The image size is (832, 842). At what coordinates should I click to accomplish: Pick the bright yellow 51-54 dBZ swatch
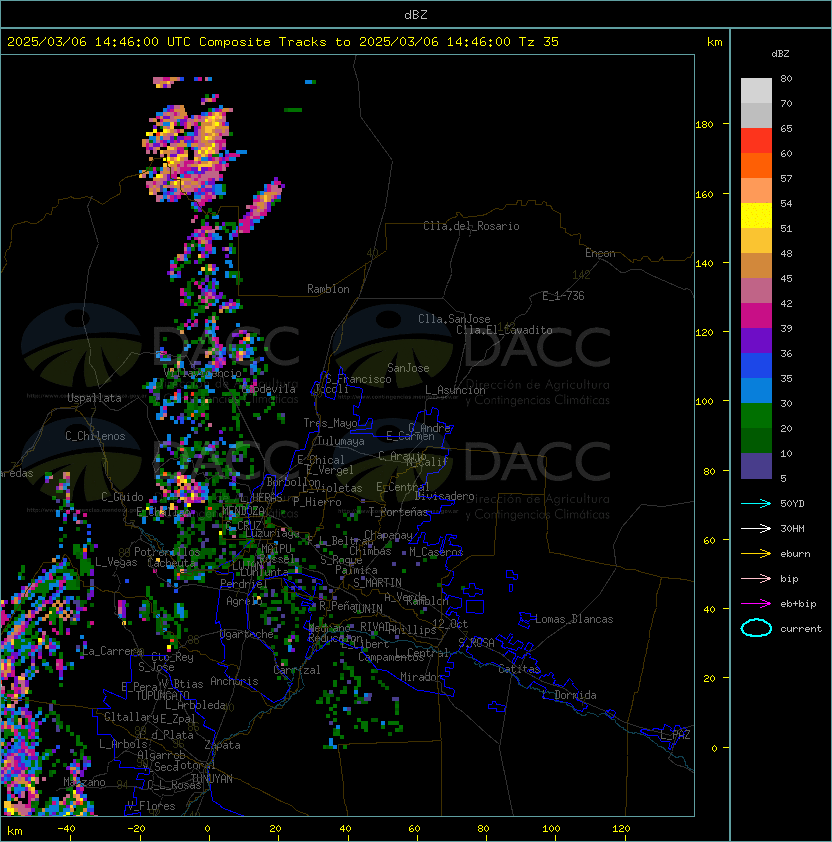coord(756,215)
